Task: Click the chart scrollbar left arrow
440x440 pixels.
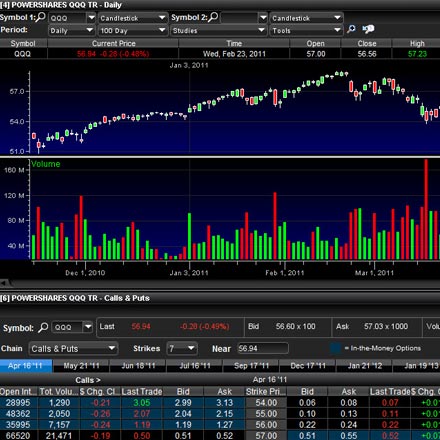Action: coord(3,283)
